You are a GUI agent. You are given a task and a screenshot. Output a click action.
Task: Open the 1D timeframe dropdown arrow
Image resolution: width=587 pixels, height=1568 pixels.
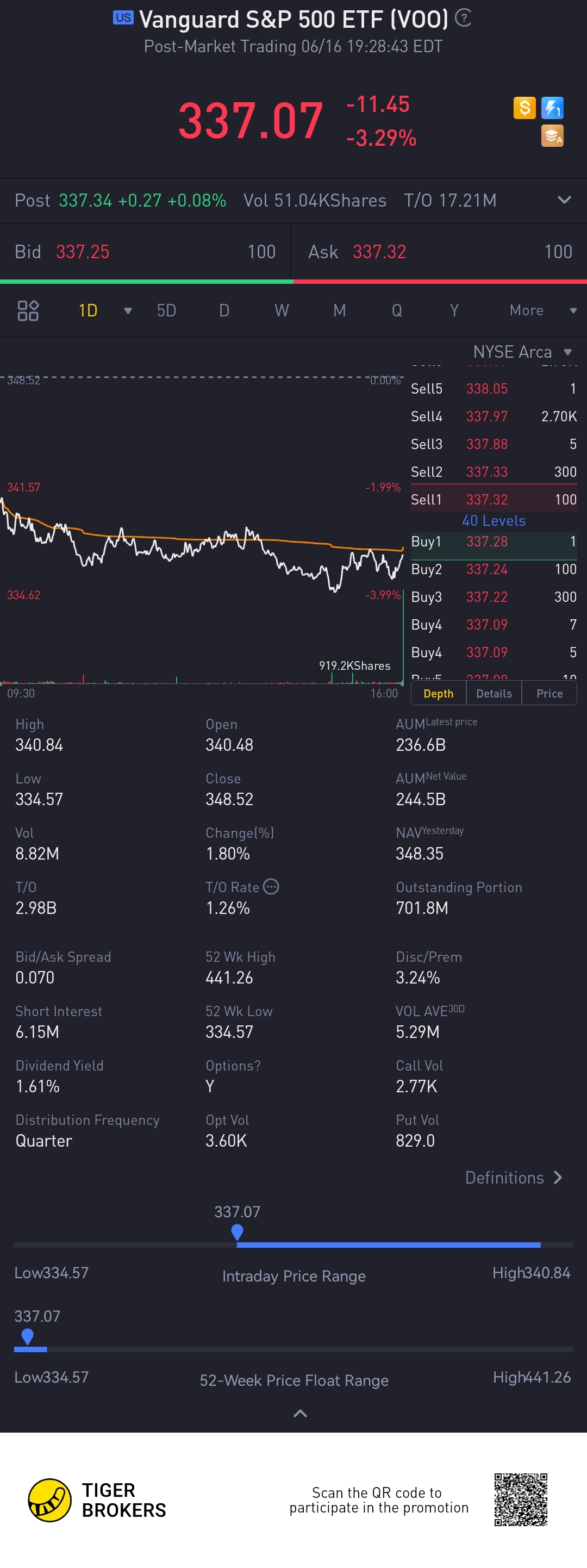pos(128,311)
